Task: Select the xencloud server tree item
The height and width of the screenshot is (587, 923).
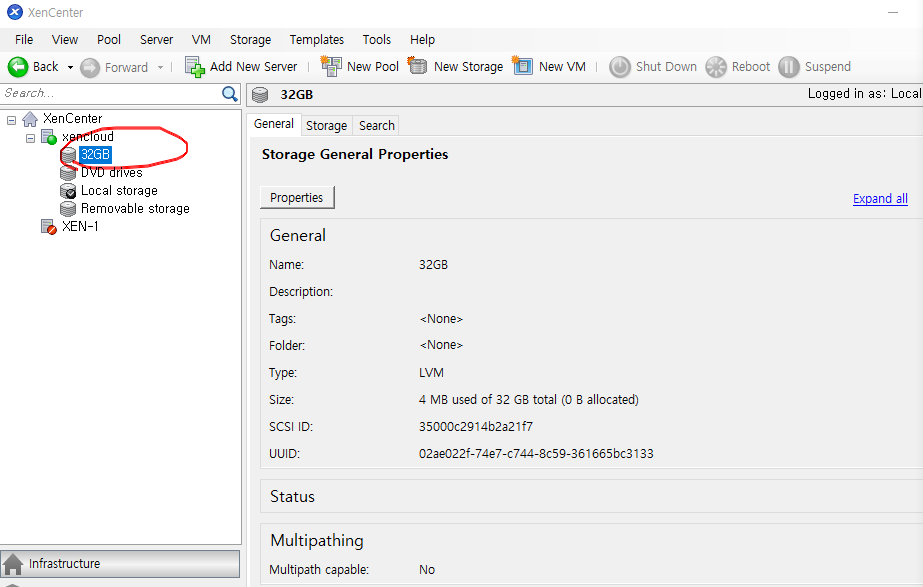Action: pyautogui.click(x=88, y=137)
